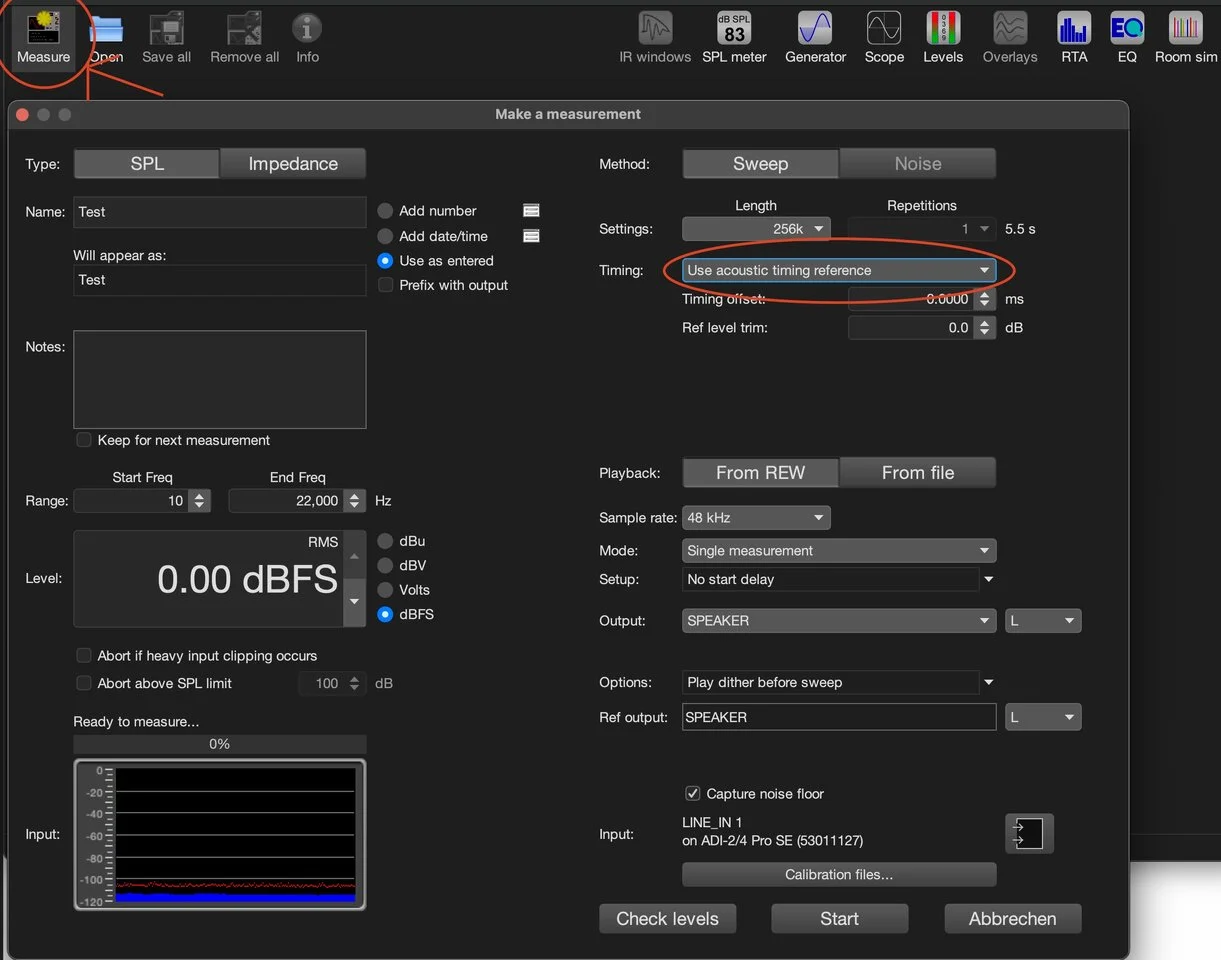Open the sweep Length dropdown
The image size is (1221, 960).
point(756,229)
